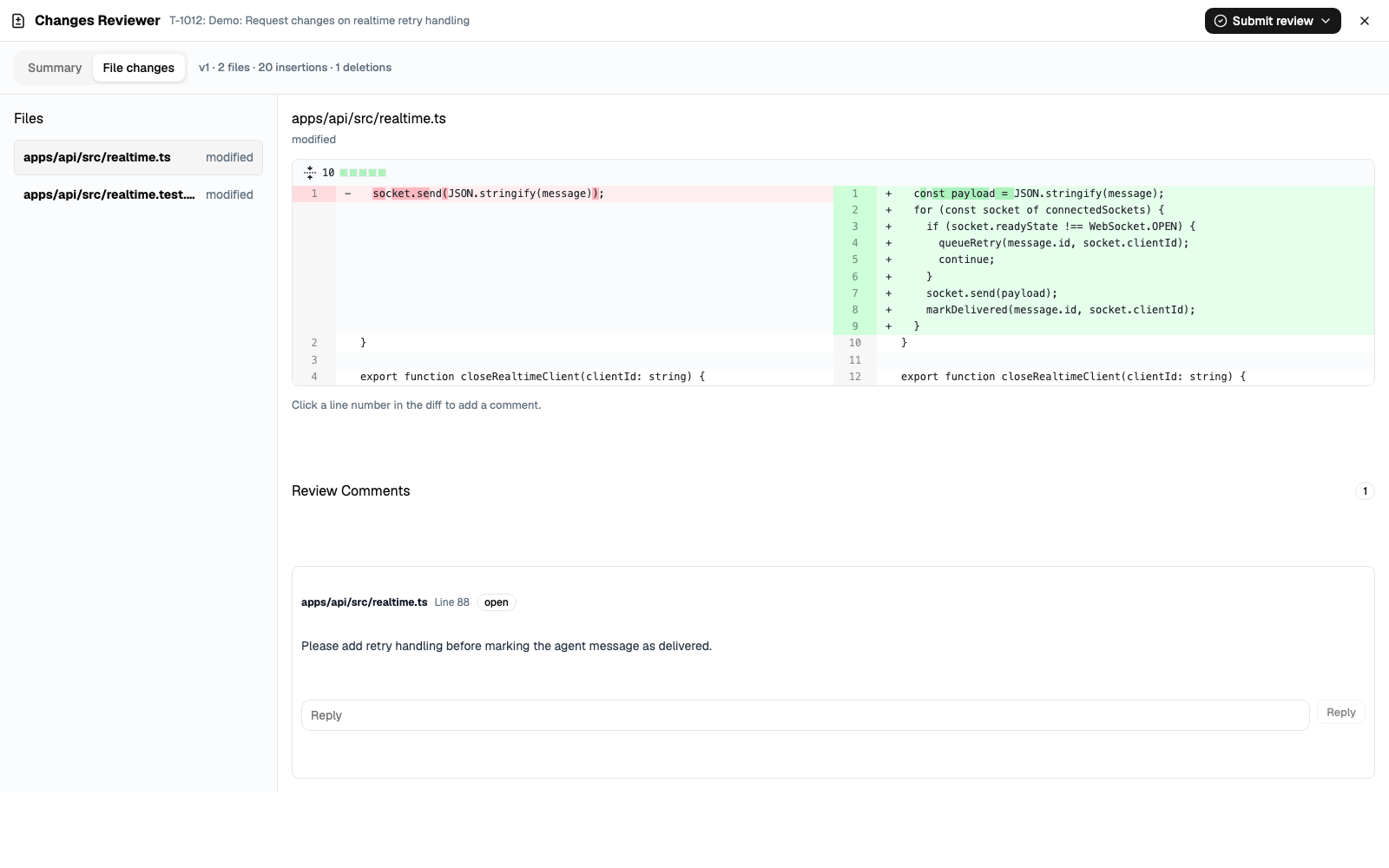1389x868 pixels.
Task: Click added line number 7 in diff
Action: [x=855, y=293]
